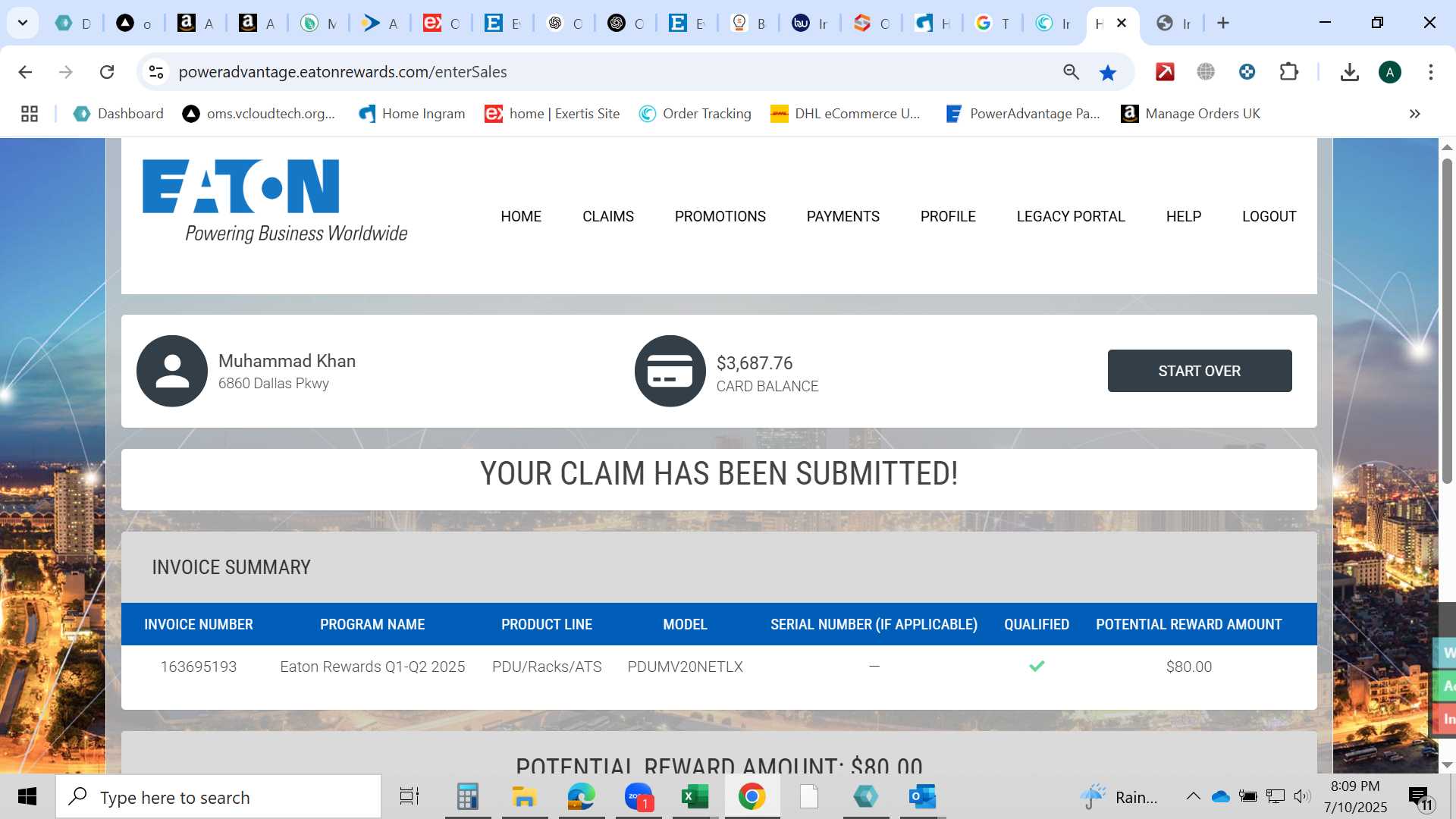Open the PowerAdvantage Pa... bookmark
This screenshot has height=819, width=1456.
click(1023, 114)
